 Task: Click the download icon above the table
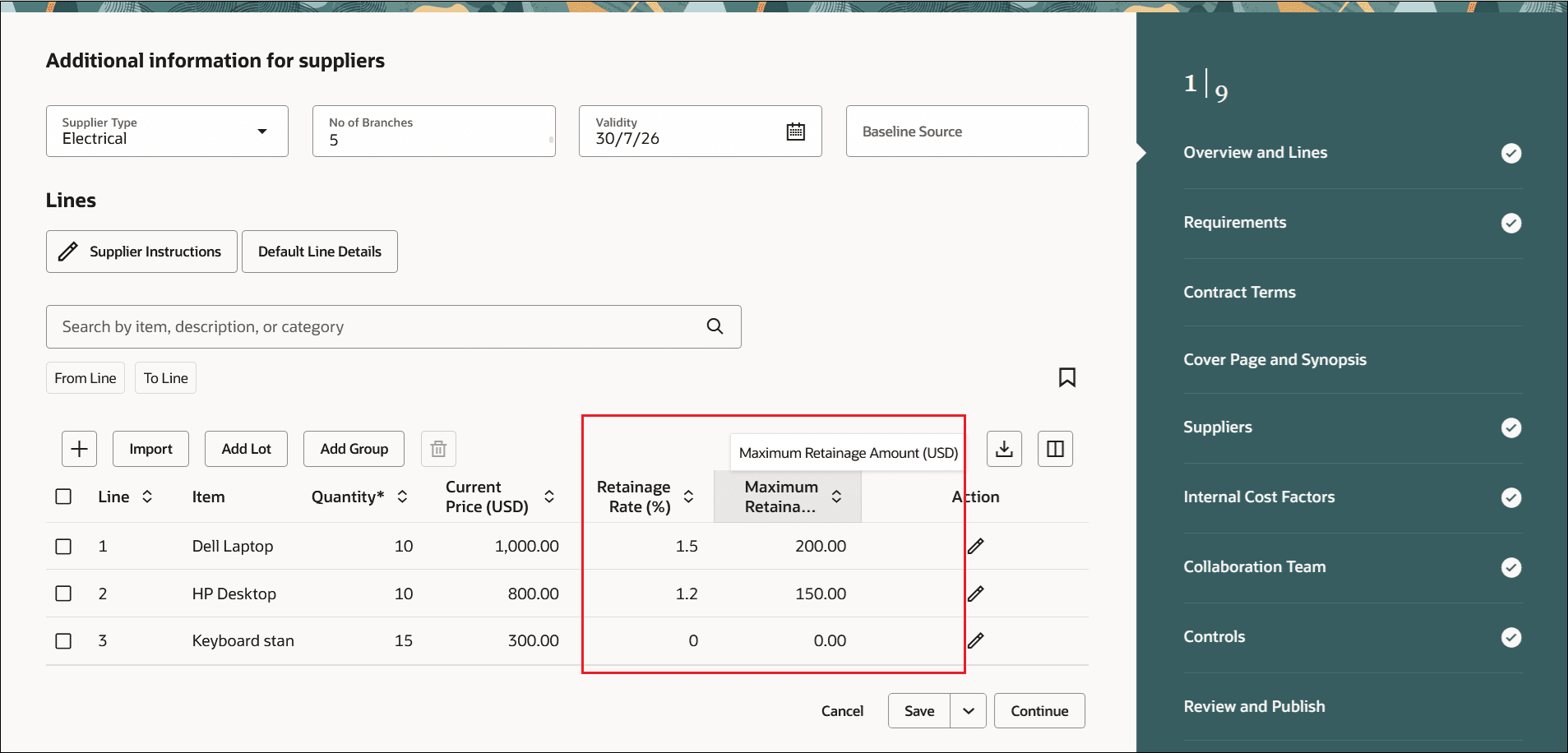coord(1004,449)
